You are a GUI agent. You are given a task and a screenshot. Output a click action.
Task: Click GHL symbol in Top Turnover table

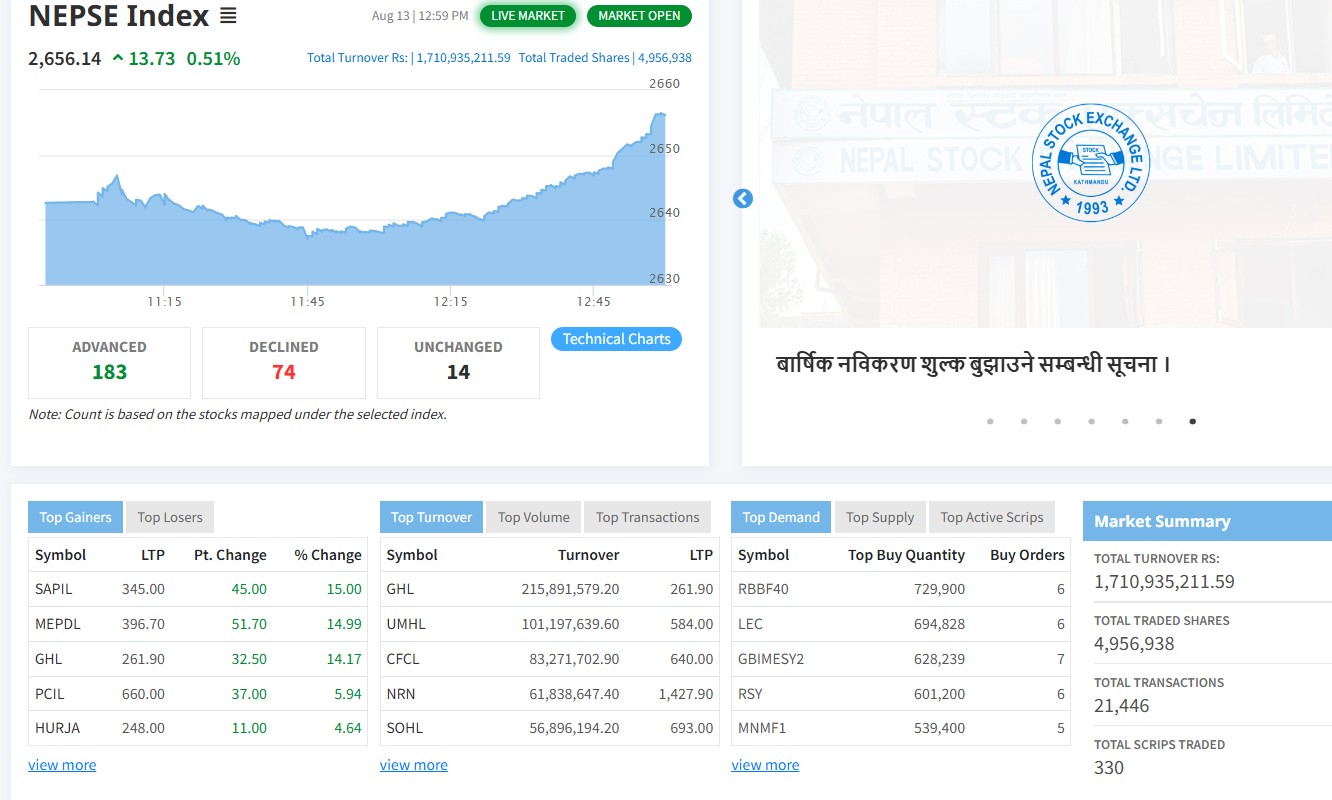point(400,589)
